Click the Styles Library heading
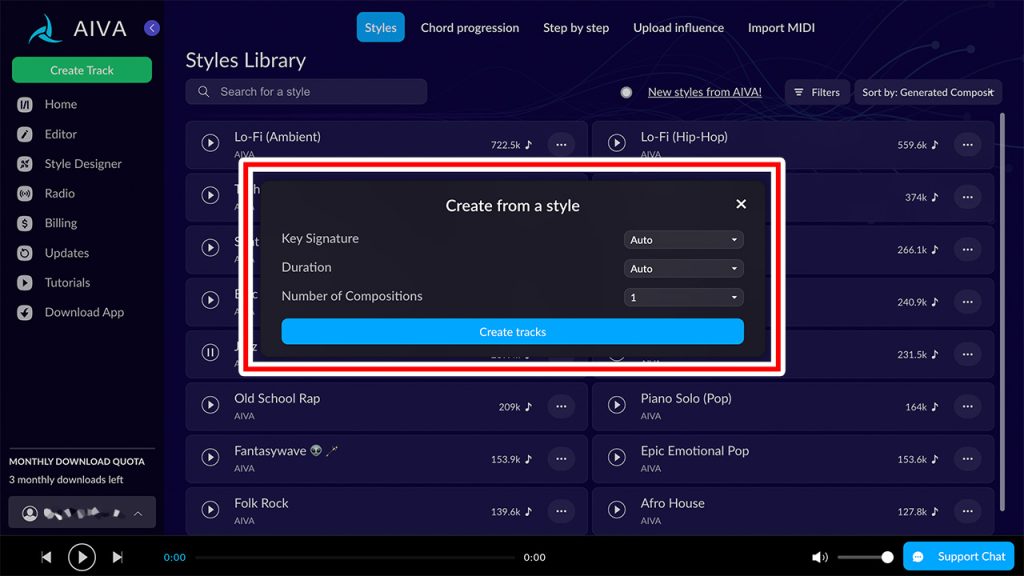This screenshot has width=1024, height=576. [x=246, y=60]
